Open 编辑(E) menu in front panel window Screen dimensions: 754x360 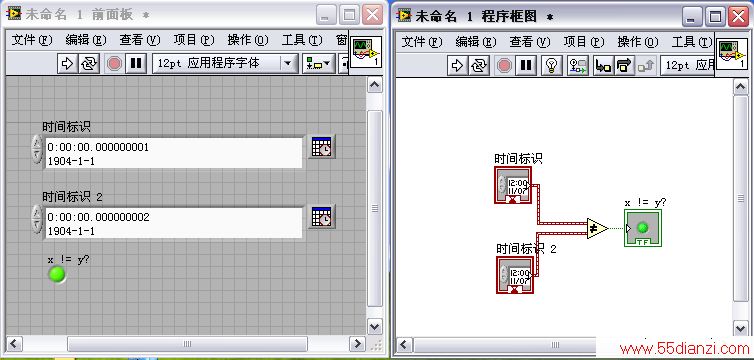coord(86,40)
